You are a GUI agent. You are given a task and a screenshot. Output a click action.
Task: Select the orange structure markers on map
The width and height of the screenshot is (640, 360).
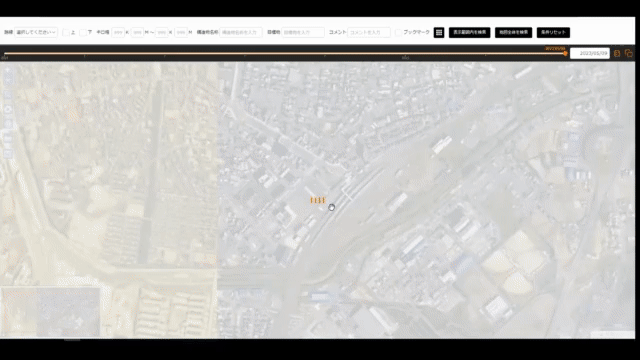[318, 200]
